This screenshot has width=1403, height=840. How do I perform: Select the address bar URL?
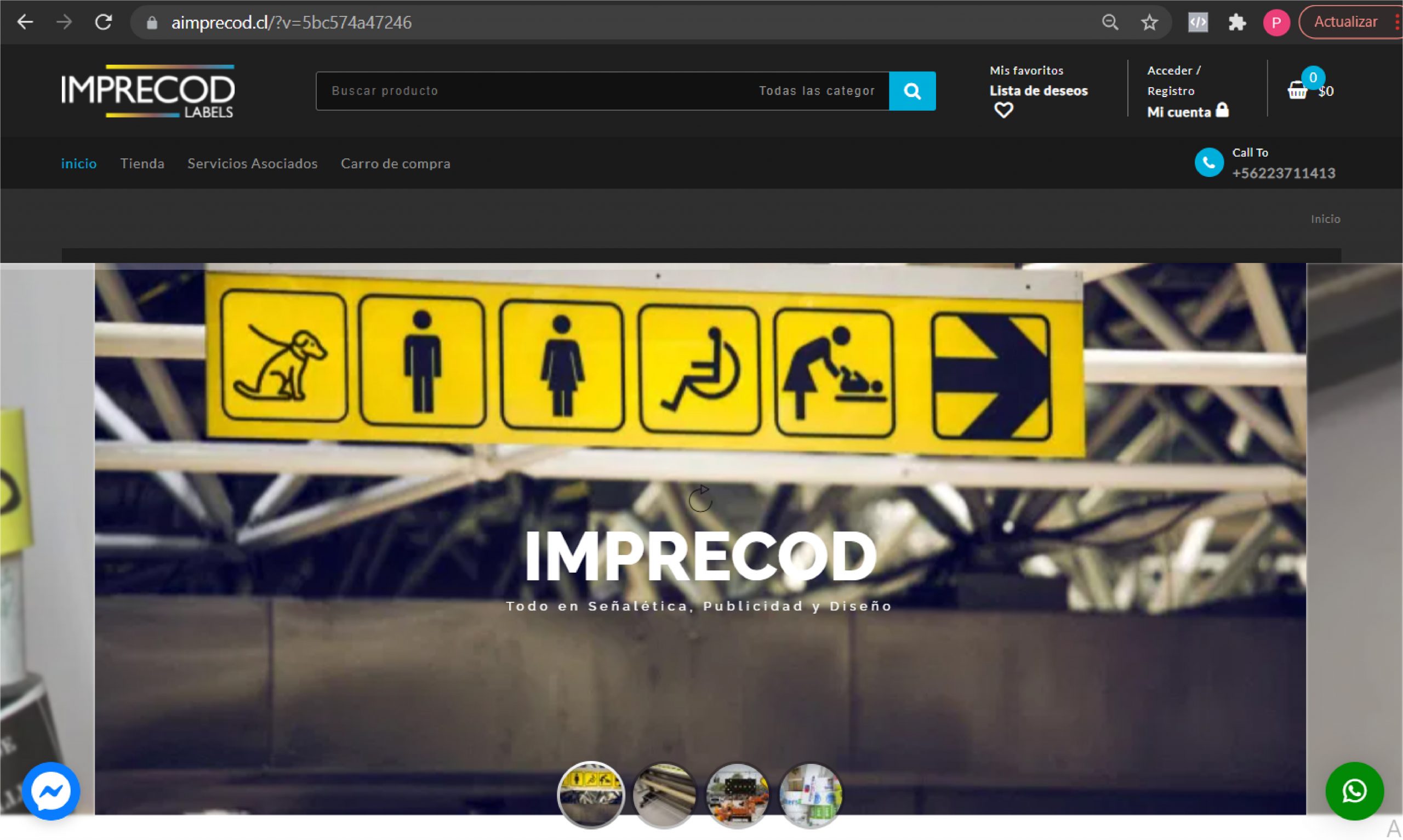[292, 22]
